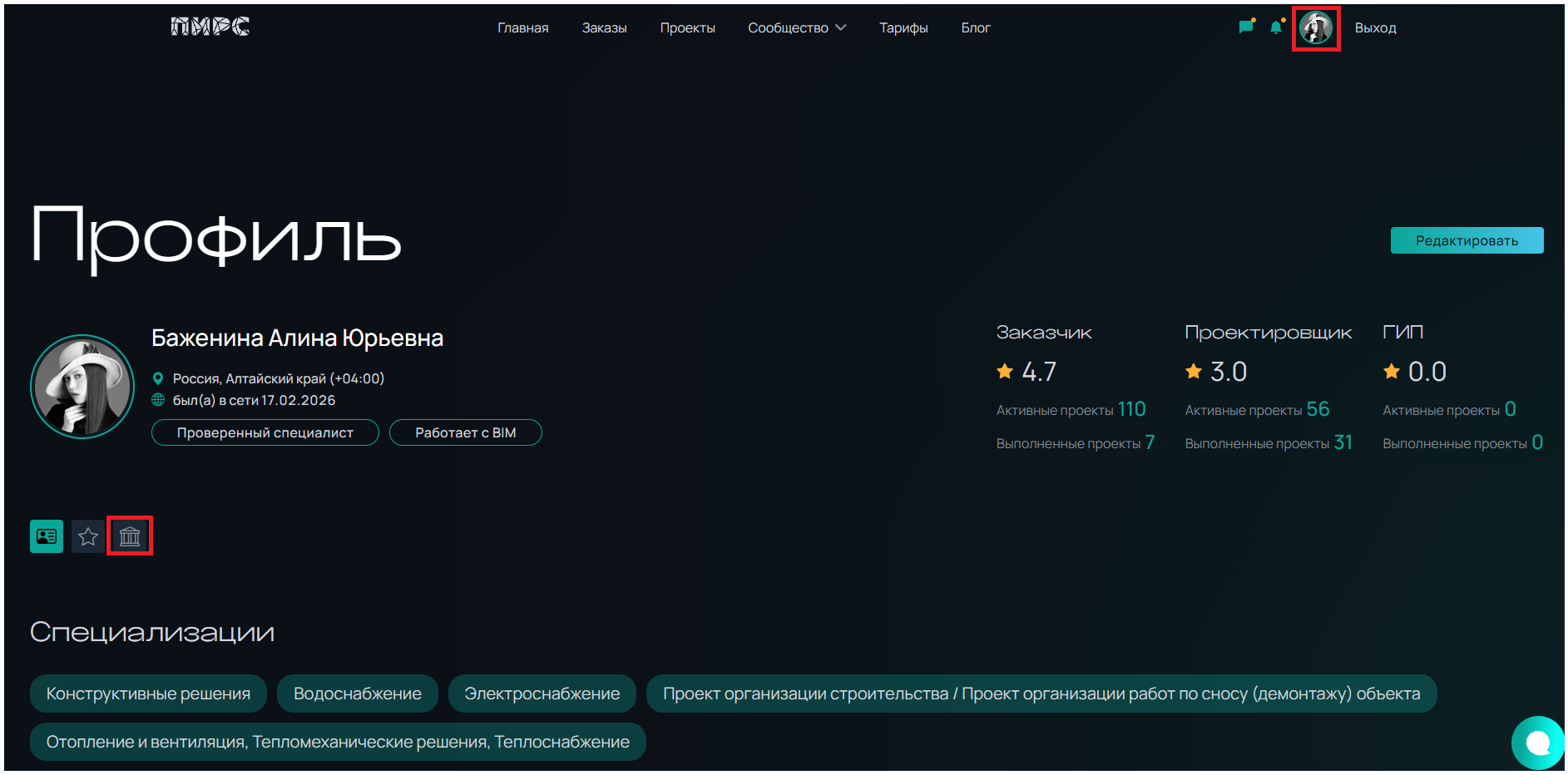This screenshot has width=1568, height=775.
Task: Click the user avatar in header
Action: 1316,28
